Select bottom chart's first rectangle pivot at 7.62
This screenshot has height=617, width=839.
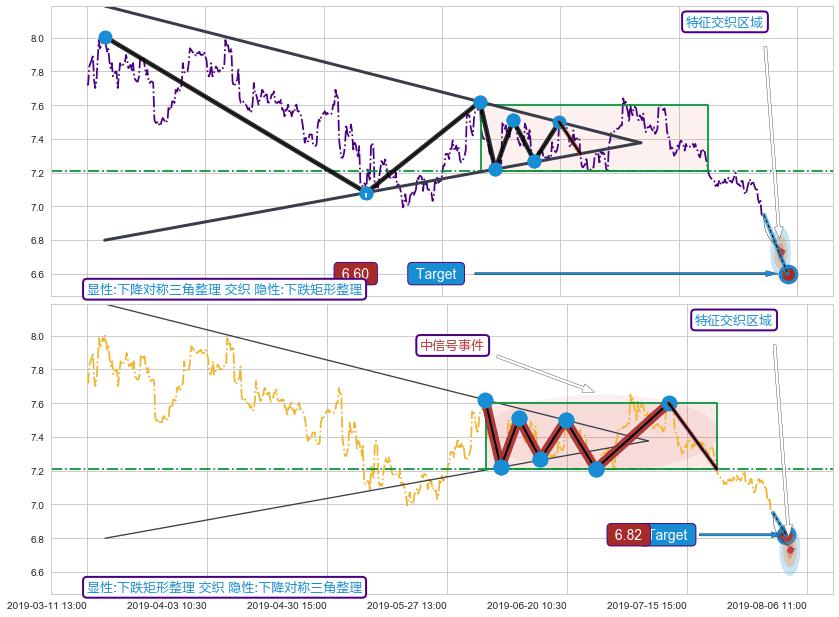click(486, 400)
